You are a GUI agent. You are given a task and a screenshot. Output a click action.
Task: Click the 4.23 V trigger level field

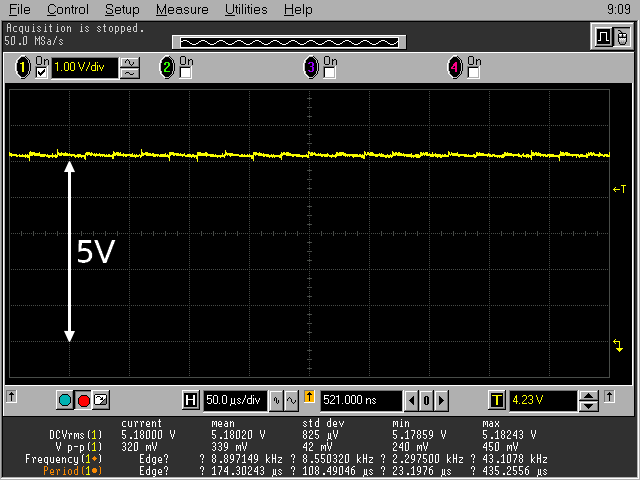pos(543,400)
